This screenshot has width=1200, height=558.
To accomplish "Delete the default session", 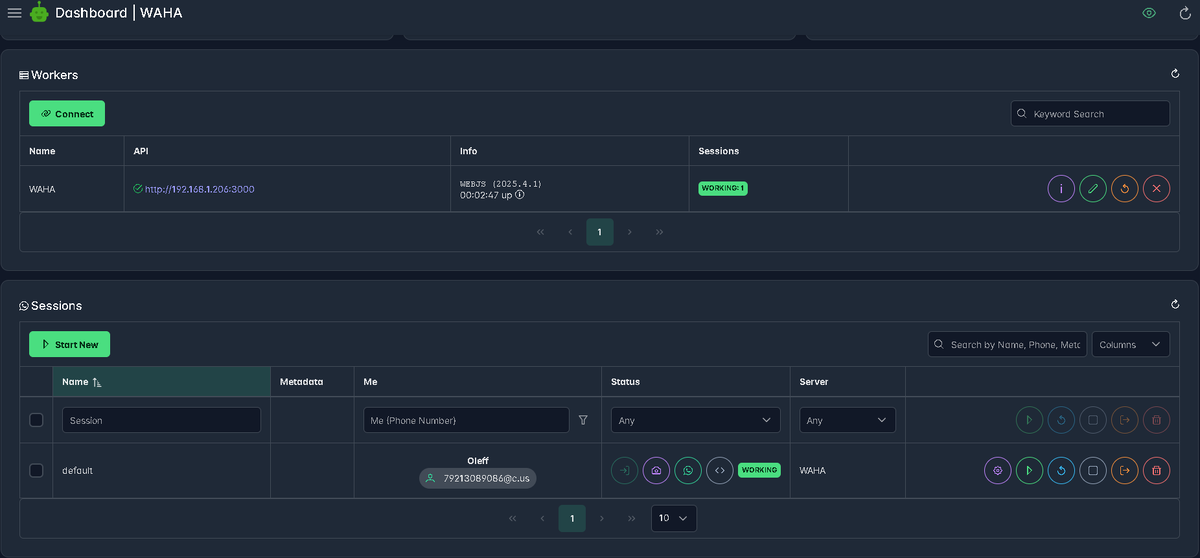I will click(1157, 470).
